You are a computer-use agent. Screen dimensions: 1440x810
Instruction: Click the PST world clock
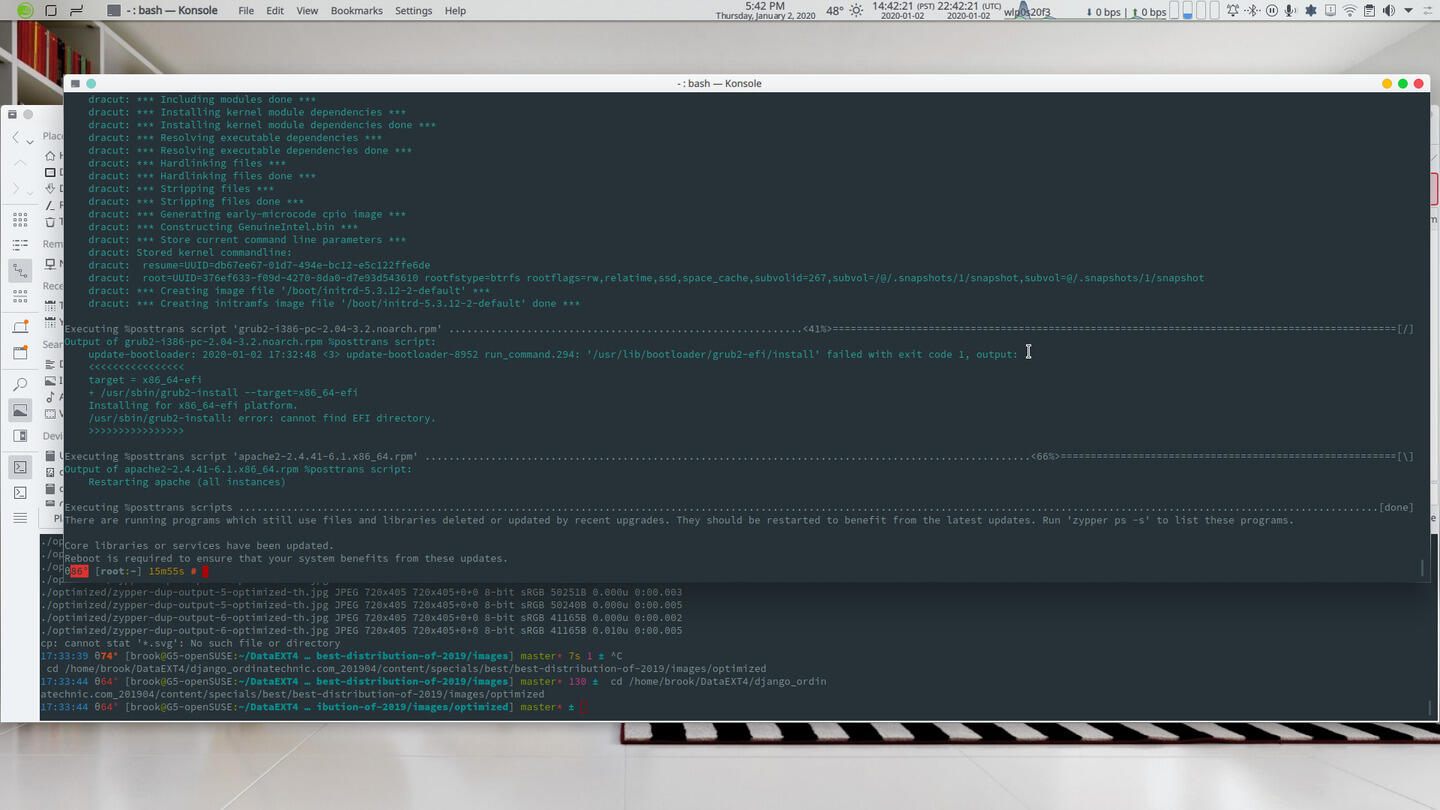coord(904,11)
